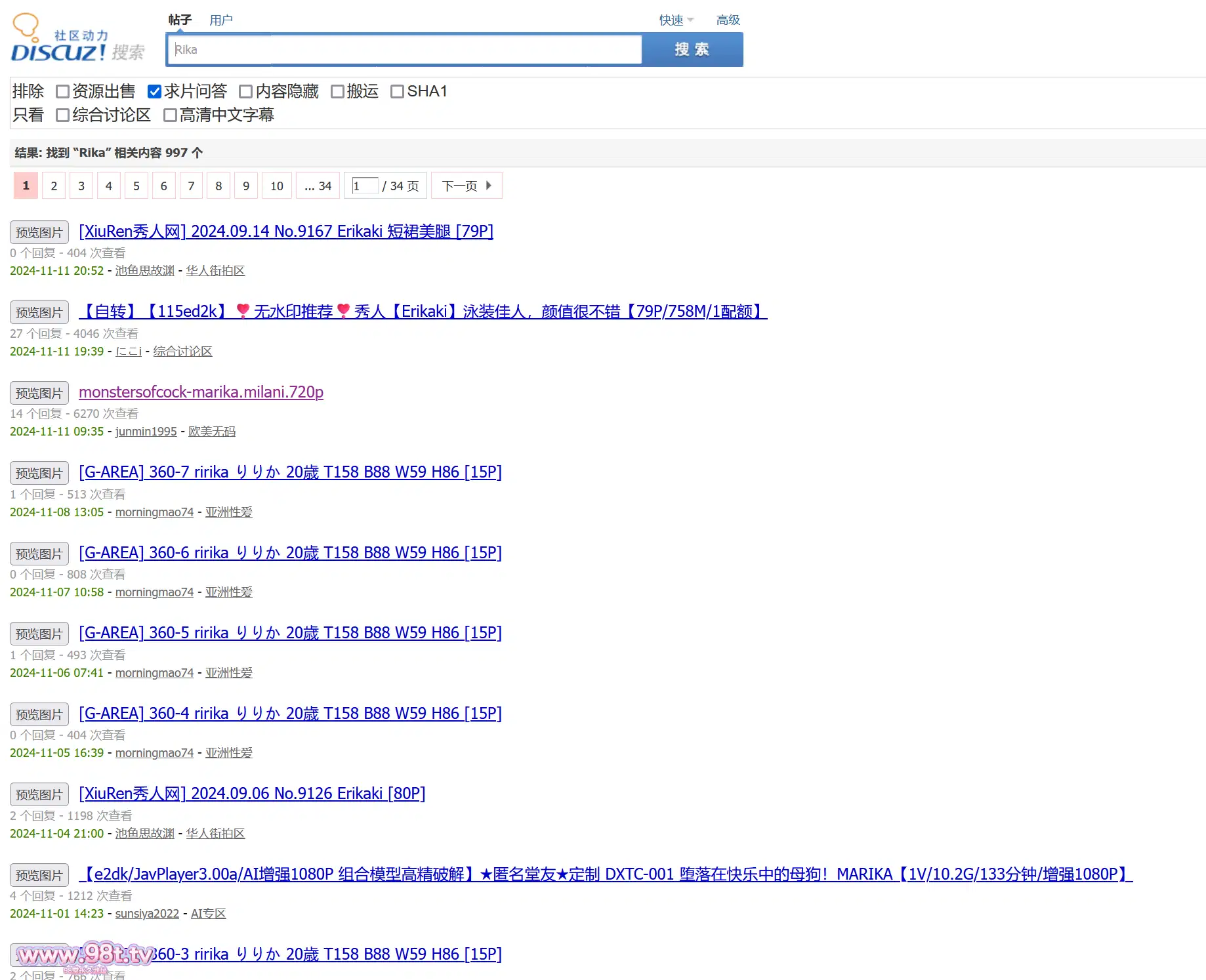Open 预览图片 for XiuRen No.9126 post
Screen dimensions: 1206x980
pyautogui.click(x=39, y=794)
